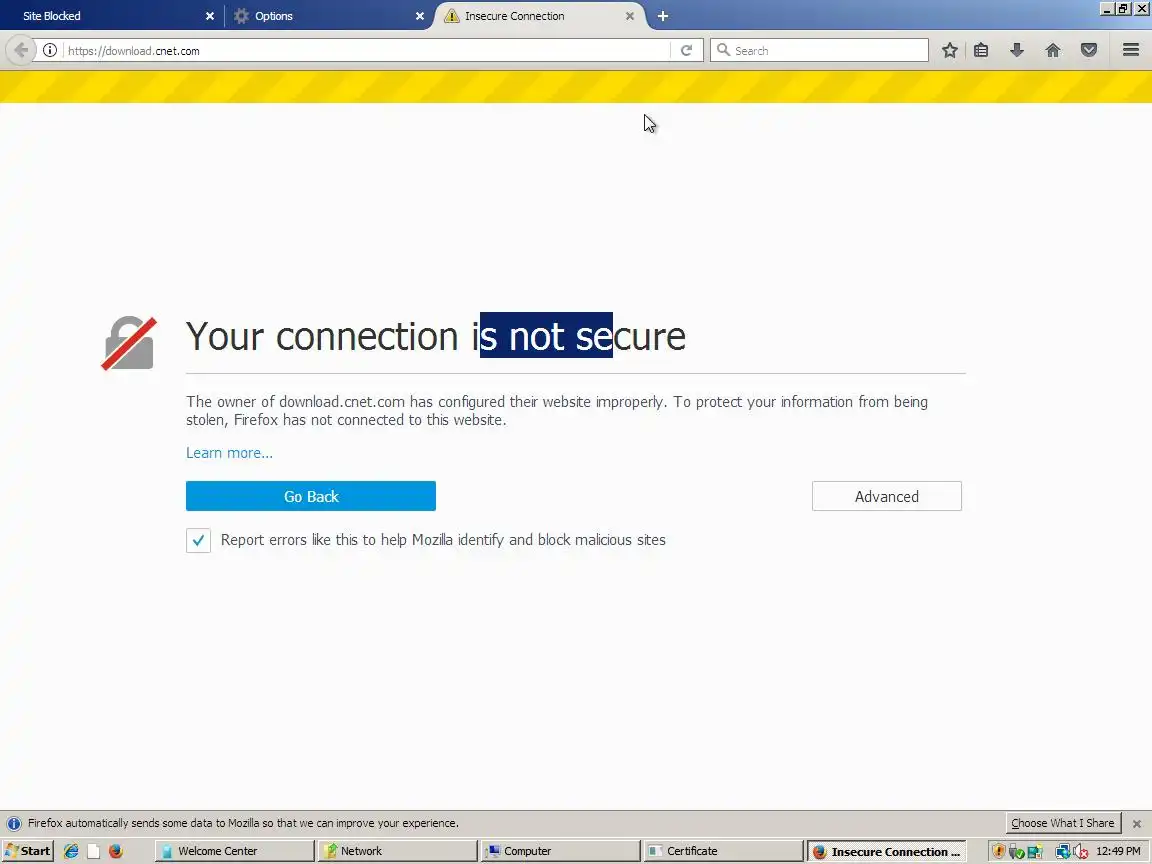Close the Site Blocked tab
The width and height of the screenshot is (1152, 864).
tap(209, 16)
